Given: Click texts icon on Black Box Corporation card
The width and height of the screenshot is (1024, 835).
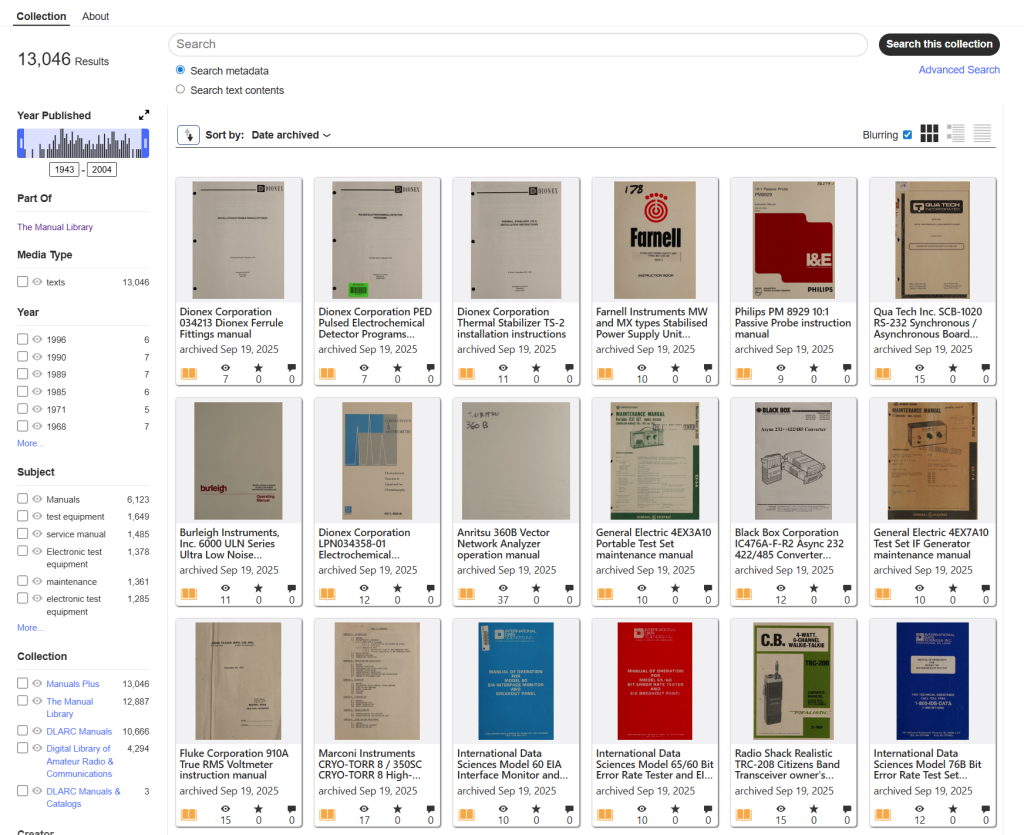Looking at the screenshot, I should [x=744, y=593].
